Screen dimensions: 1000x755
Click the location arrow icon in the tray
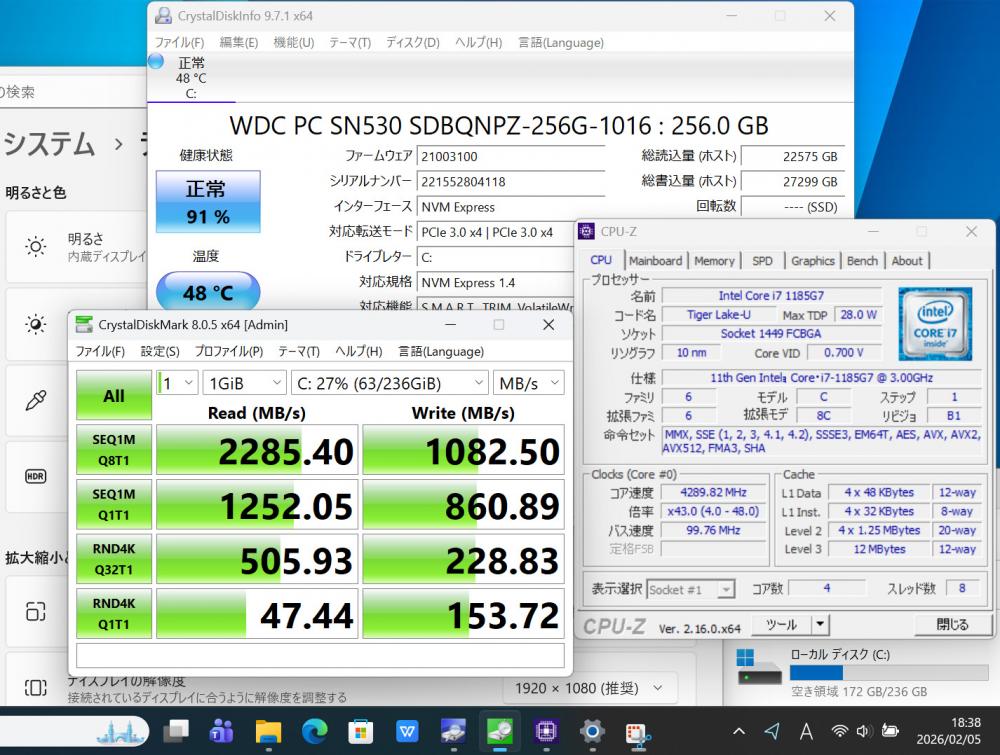coord(772,731)
